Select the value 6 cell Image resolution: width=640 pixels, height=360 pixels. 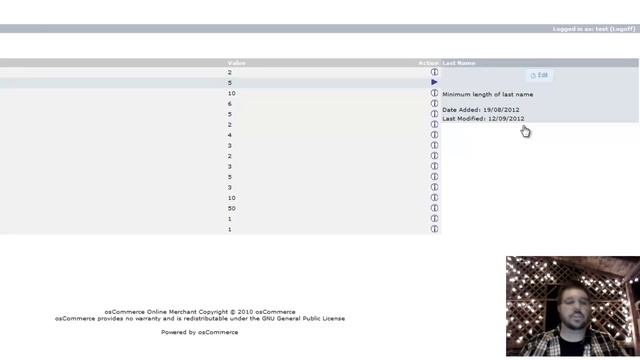(x=230, y=104)
